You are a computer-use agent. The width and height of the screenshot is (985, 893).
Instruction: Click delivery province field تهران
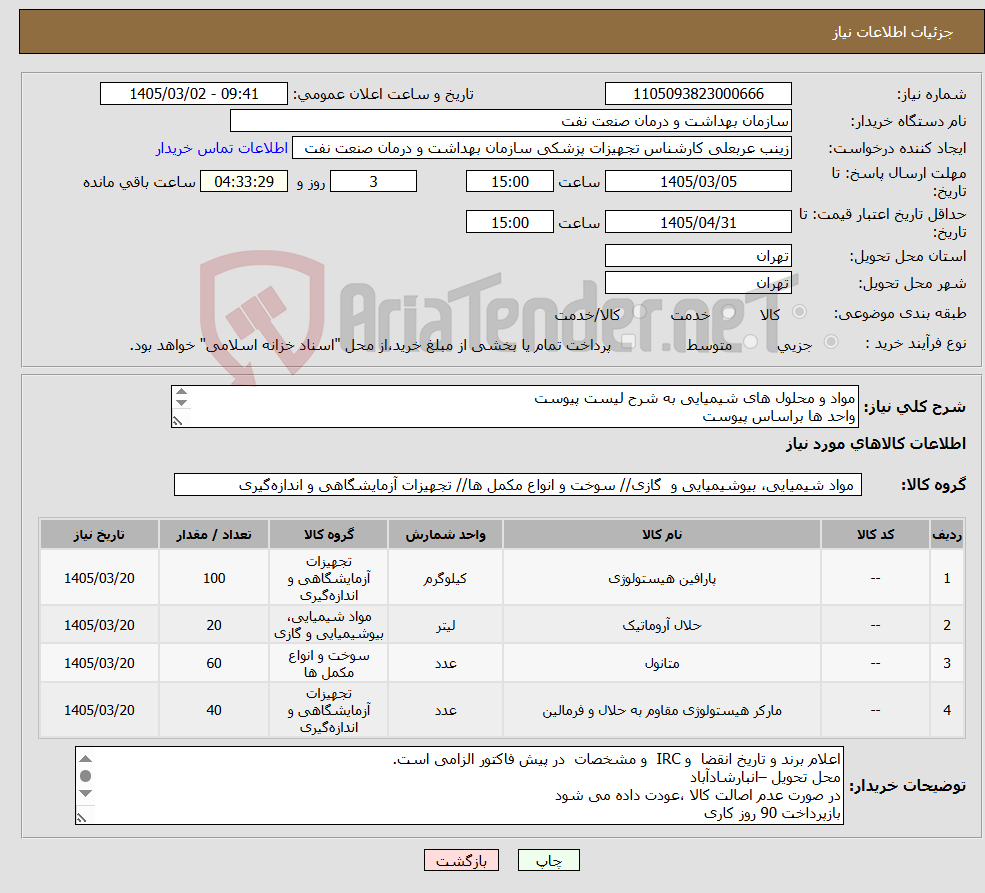tap(698, 256)
